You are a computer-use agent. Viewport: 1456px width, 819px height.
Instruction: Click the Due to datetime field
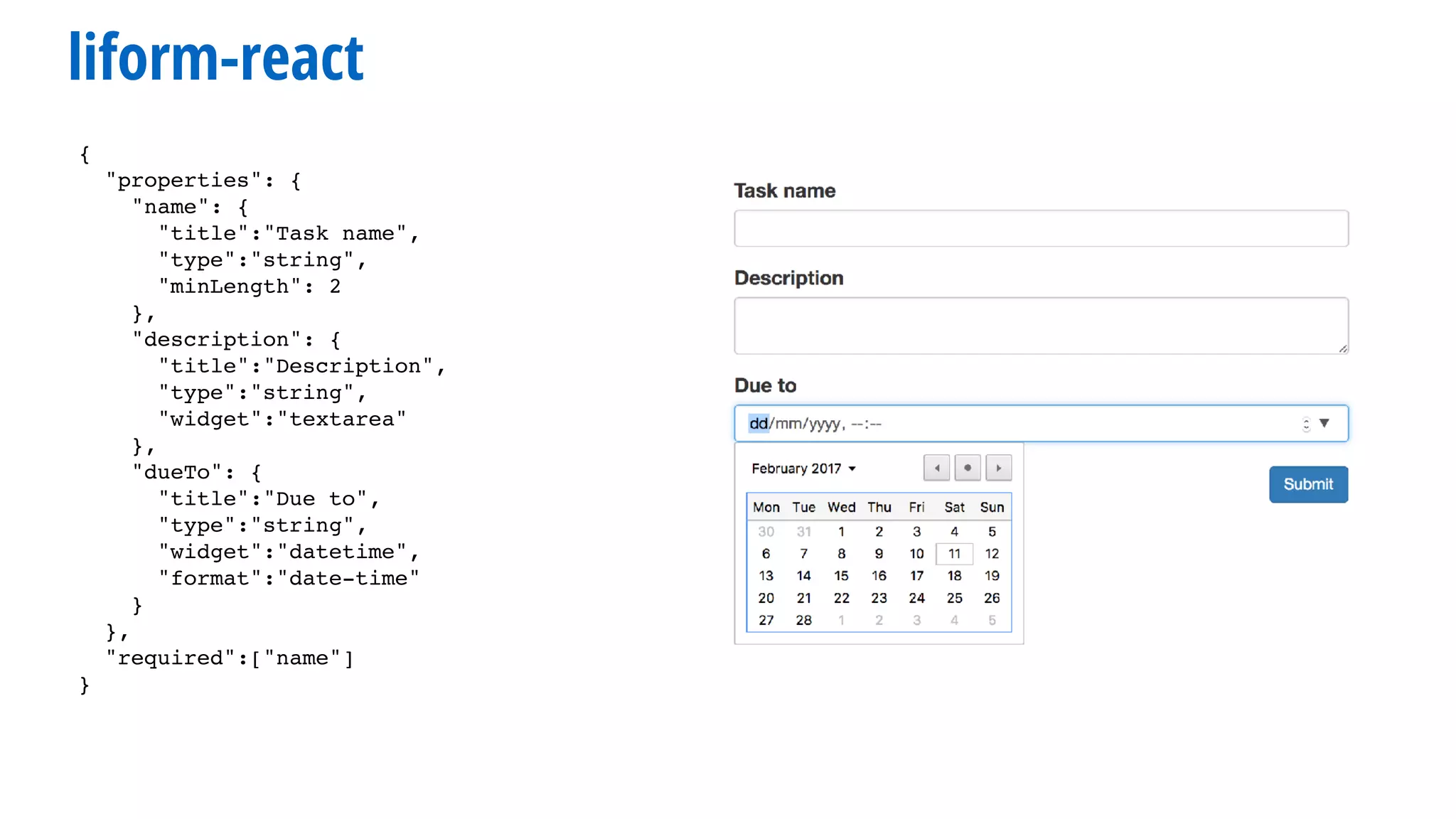coord(1041,424)
